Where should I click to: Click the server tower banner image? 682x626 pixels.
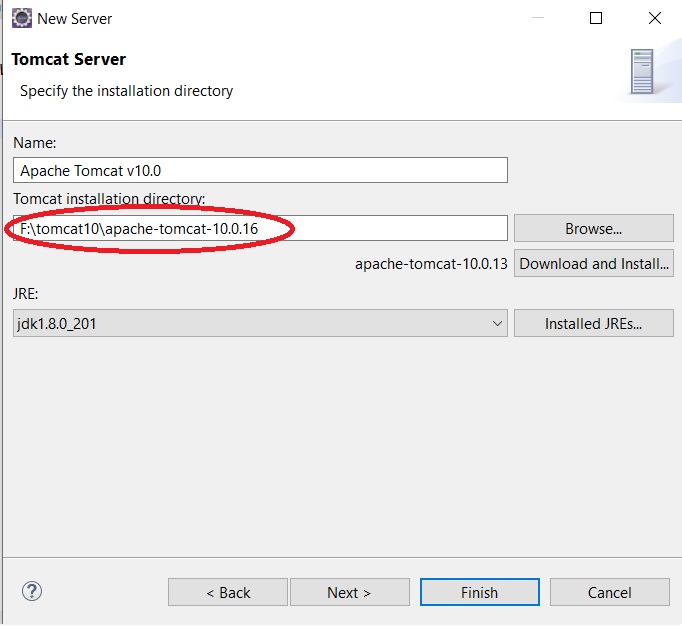point(642,72)
